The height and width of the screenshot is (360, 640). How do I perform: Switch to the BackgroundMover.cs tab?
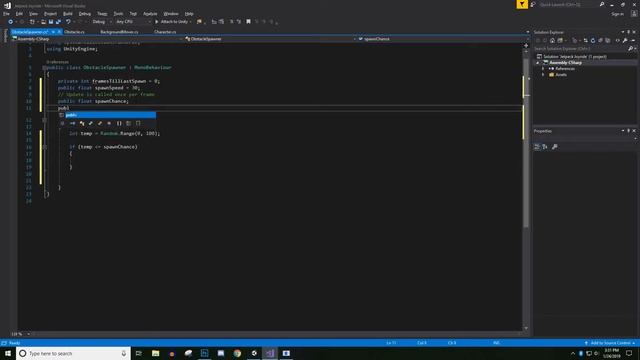pos(119,32)
